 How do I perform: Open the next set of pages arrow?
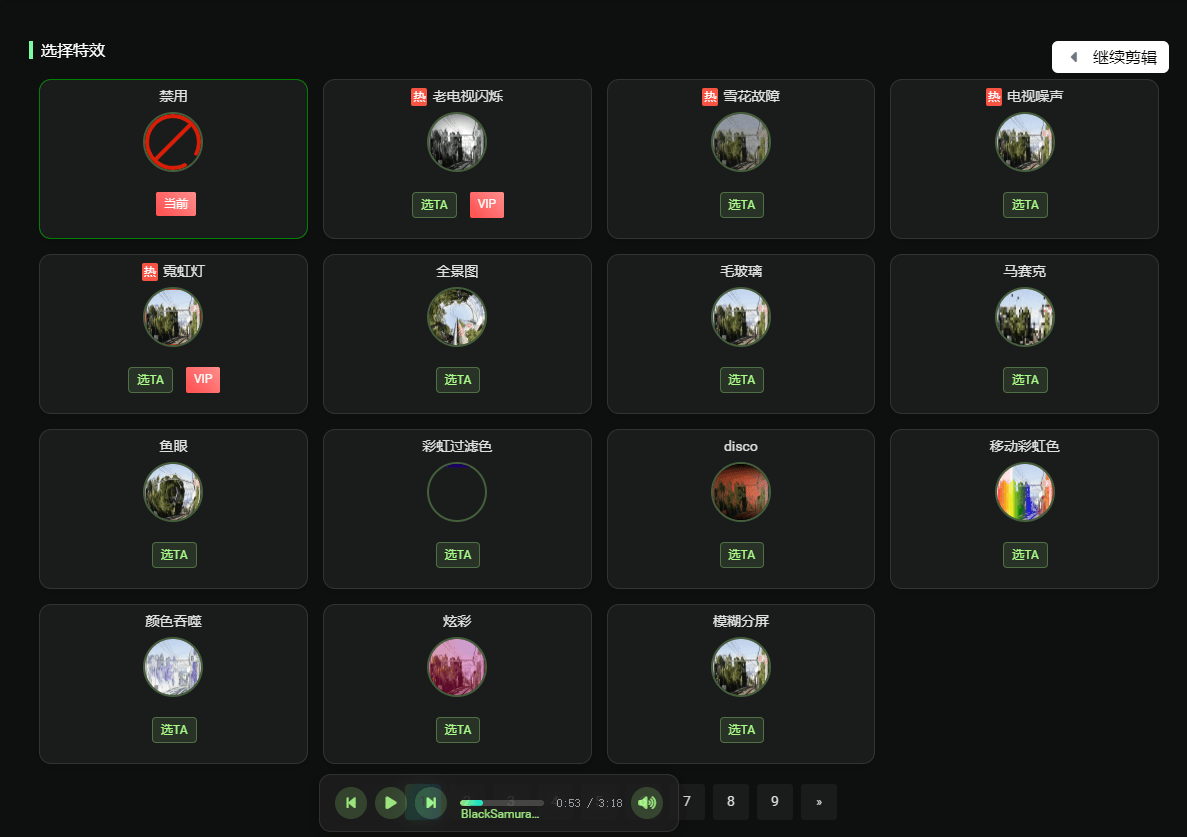[819, 802]
